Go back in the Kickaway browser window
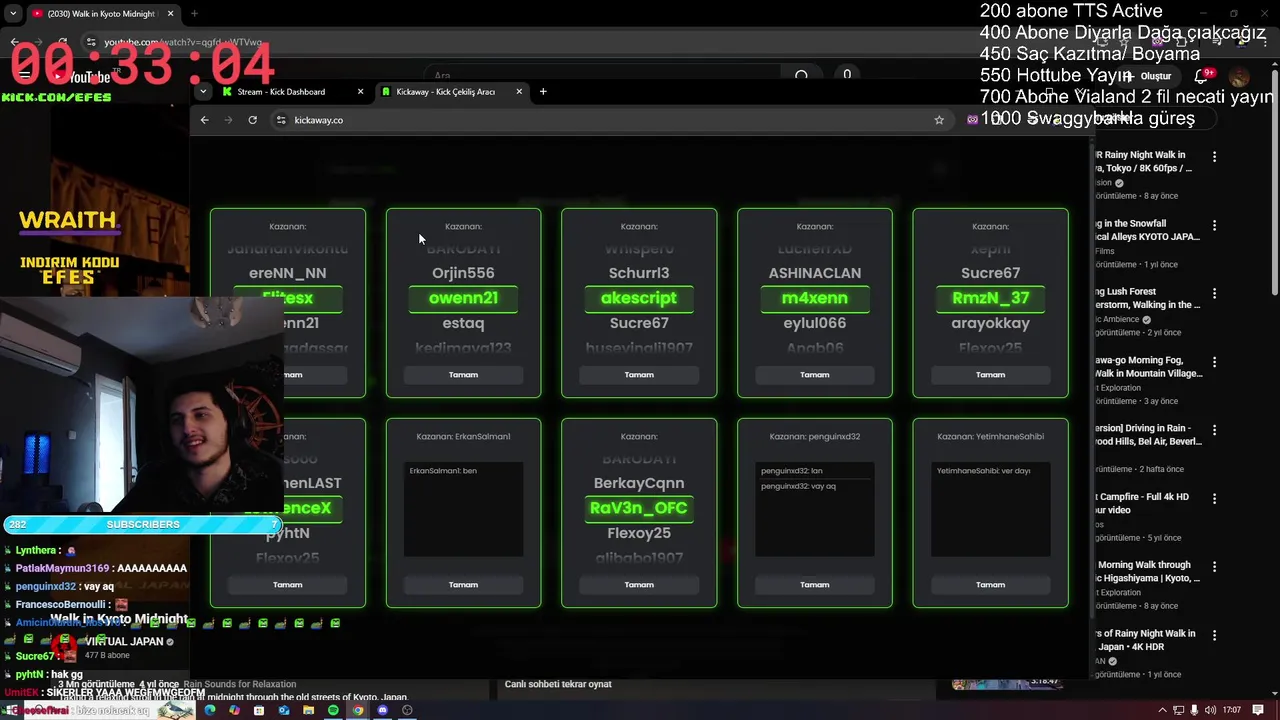This screenshot has height=720, width=1280. pyautogui.click(x=204, y=120)
